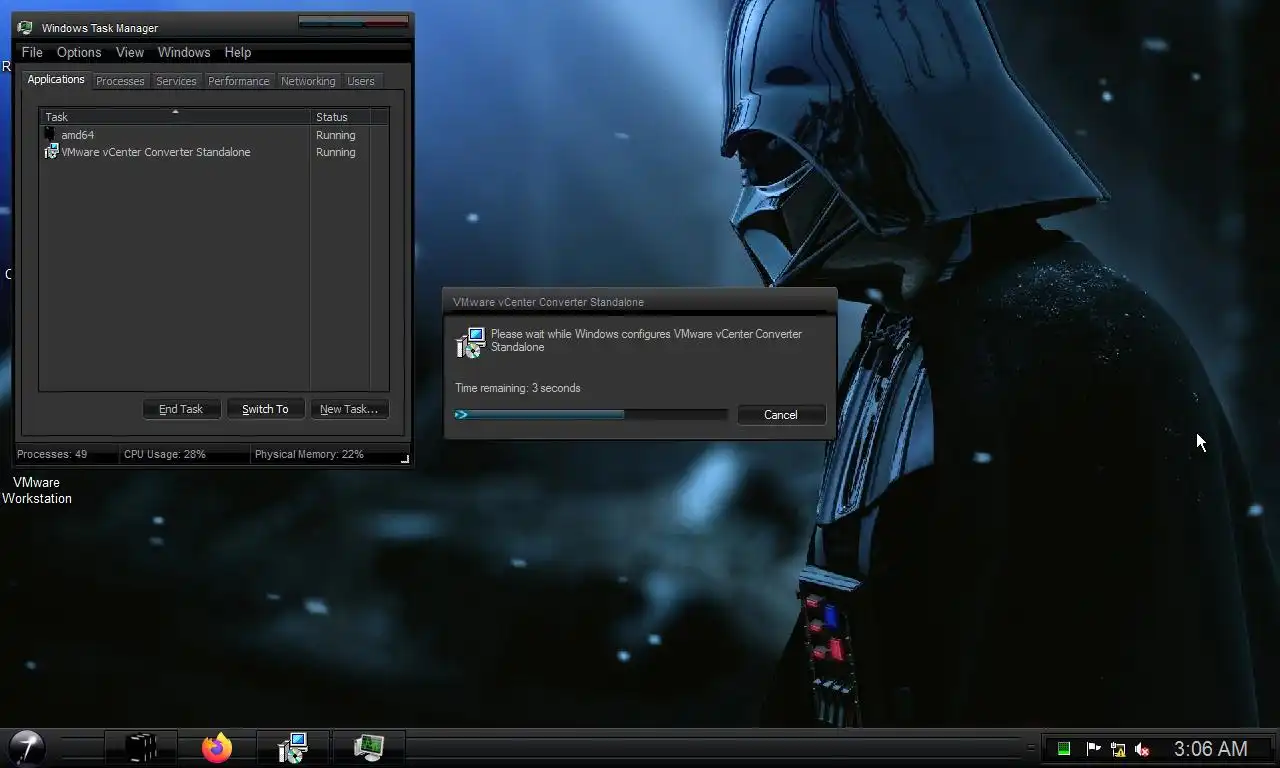The width and height of the screenshot is (1280, 768).
Task: Click the Task Manager title bar icon
Action: [25, 28]
